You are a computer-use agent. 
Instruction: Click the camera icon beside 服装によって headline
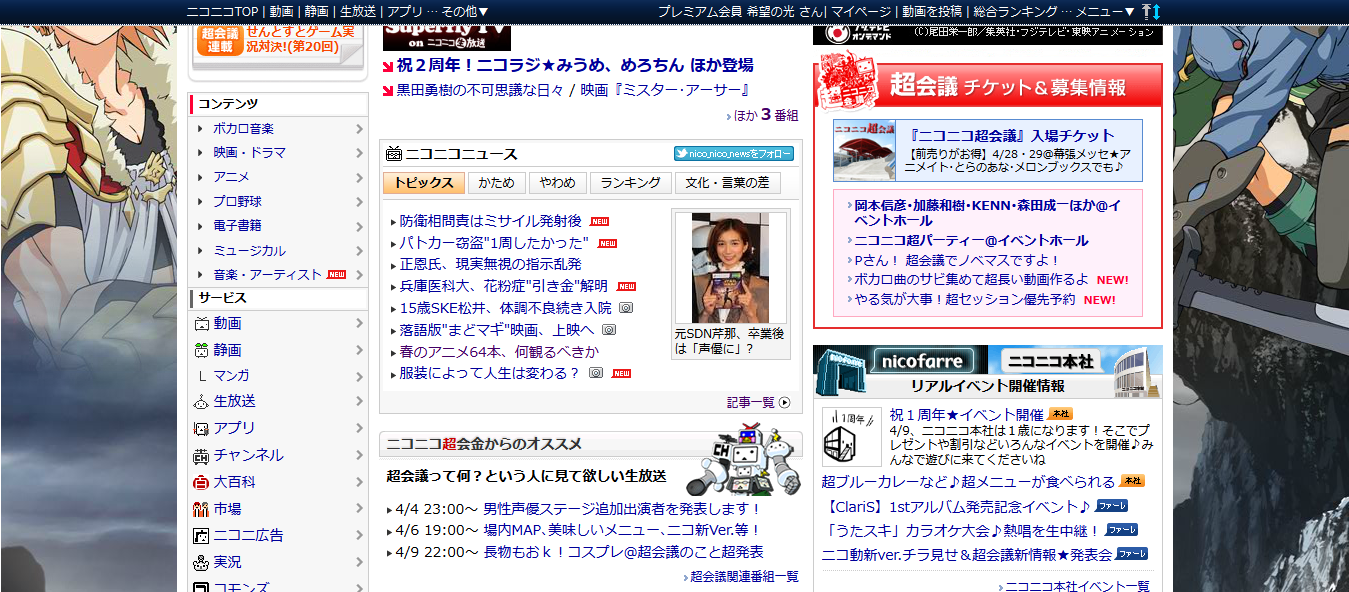click(596, 373)
